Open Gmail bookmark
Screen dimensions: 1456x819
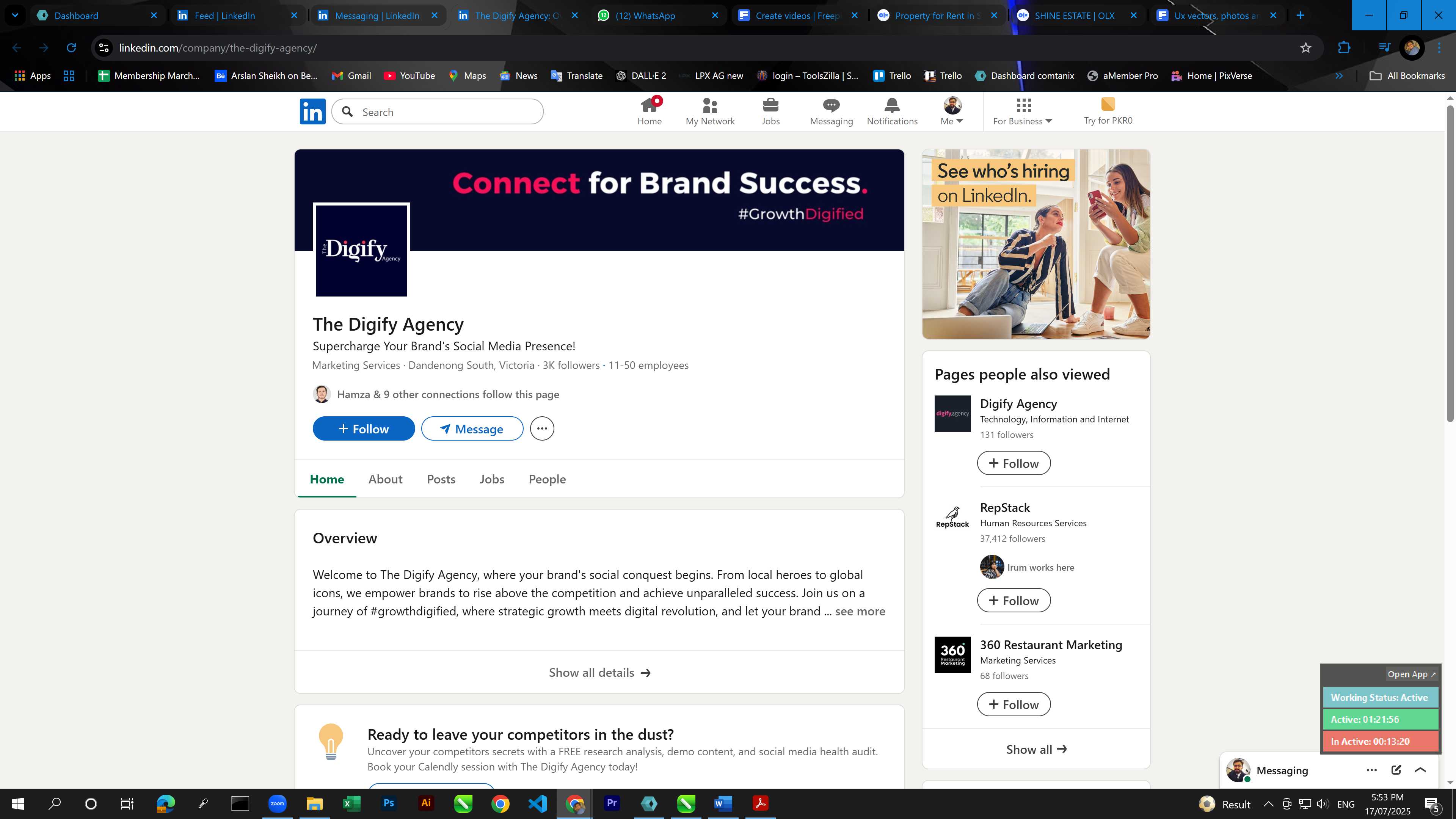[351, 76]
